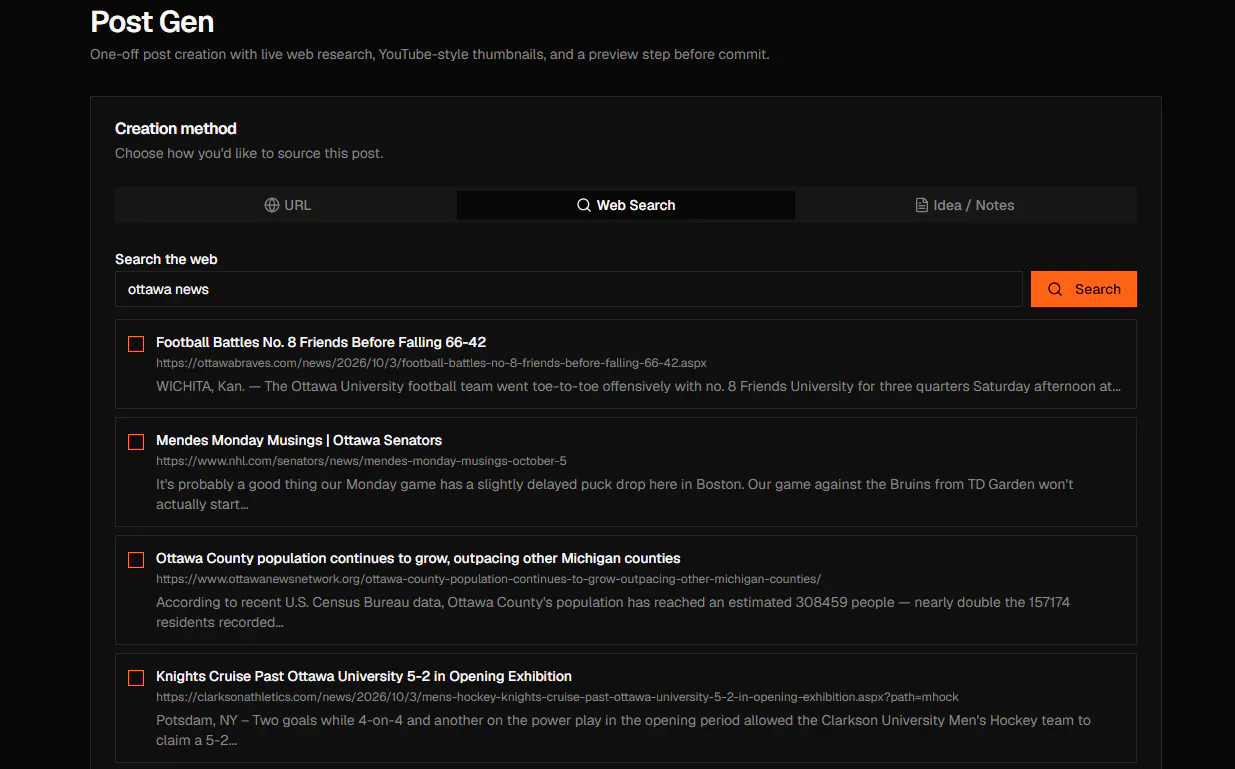Click the 'Search the web' label

click(166, 259)
